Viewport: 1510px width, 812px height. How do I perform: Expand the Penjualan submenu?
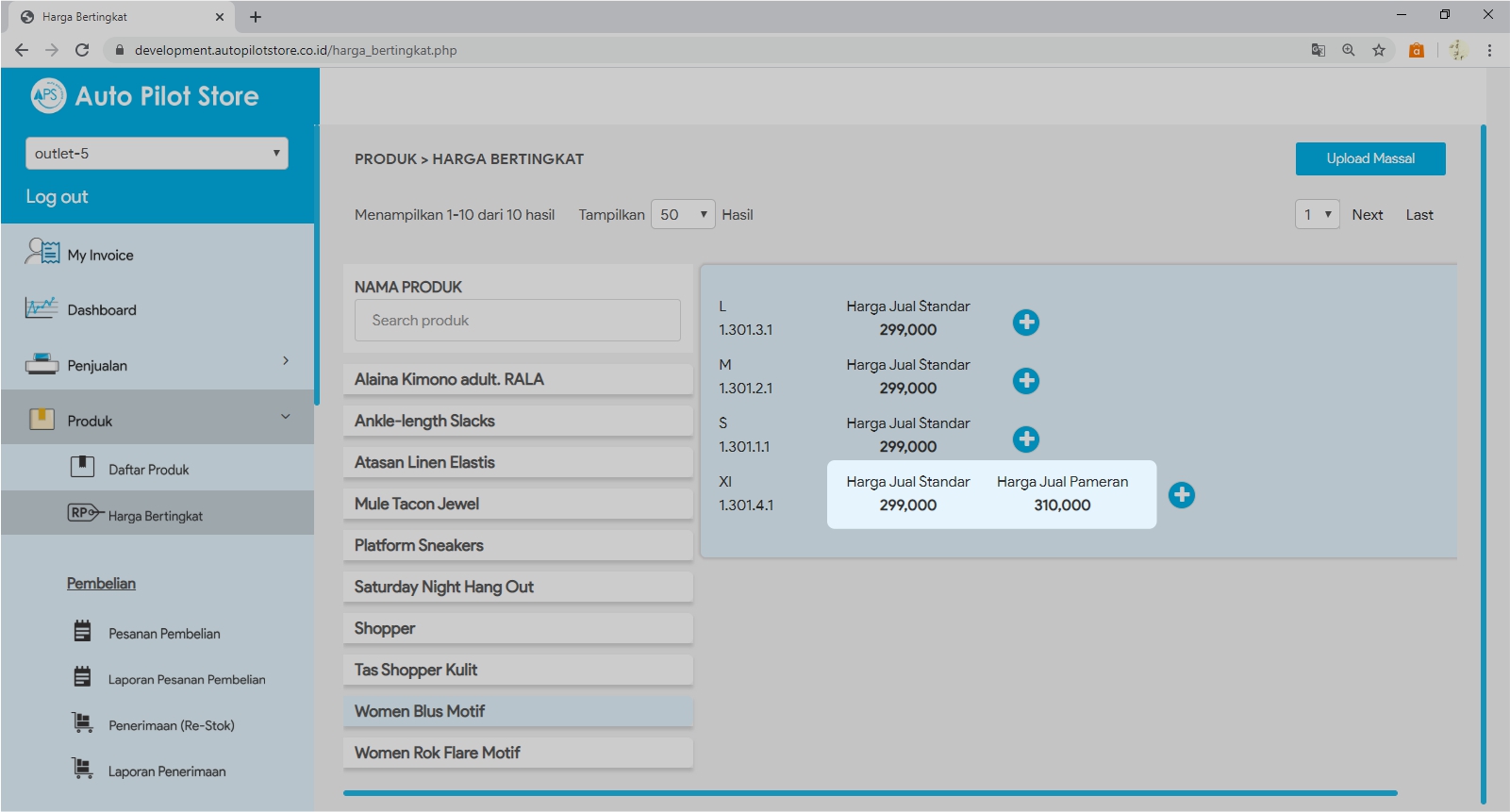[285, 361]
